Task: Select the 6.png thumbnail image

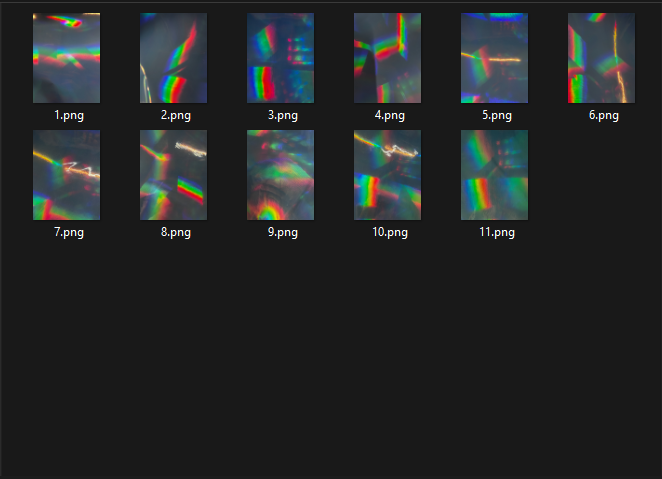Action: (601, 58)
